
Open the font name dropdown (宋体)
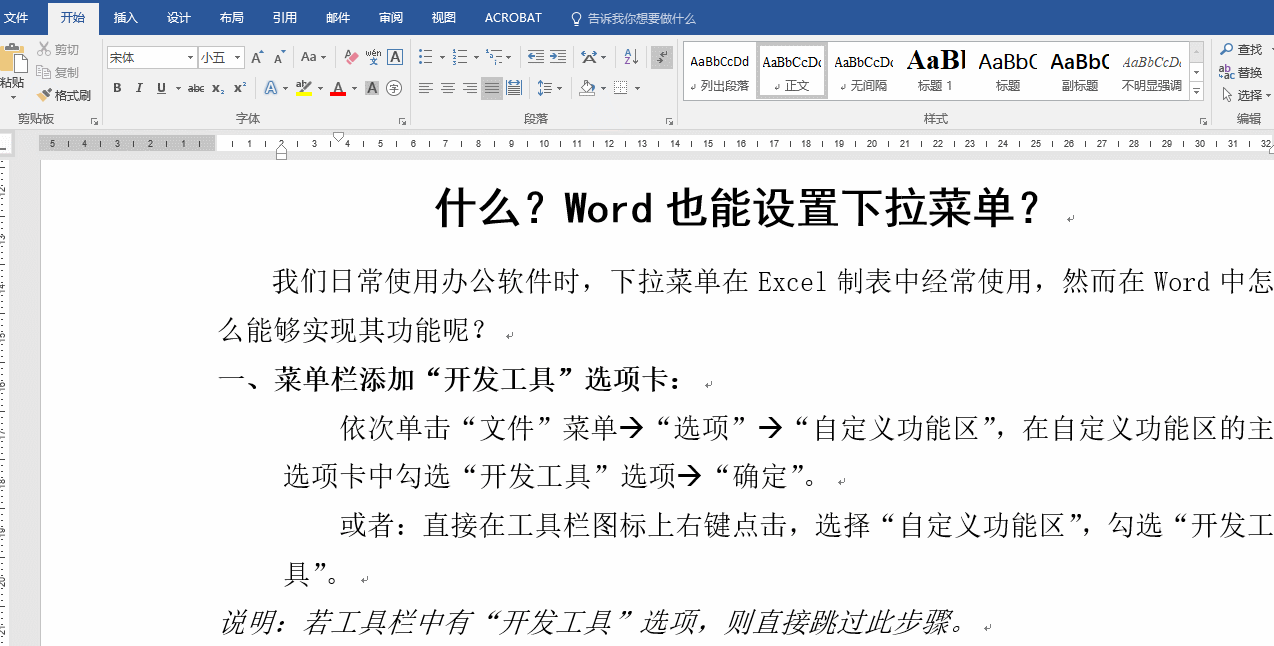pyautogui.click(x=190, y=58)
